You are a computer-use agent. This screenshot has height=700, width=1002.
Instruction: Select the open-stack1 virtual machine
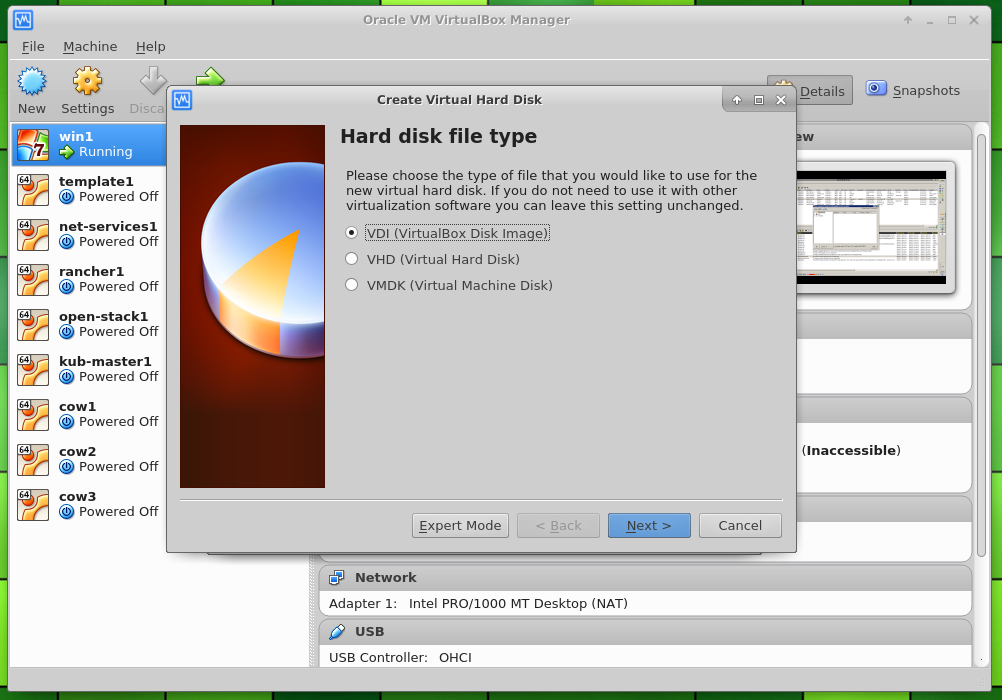click(x=89, y=325)
